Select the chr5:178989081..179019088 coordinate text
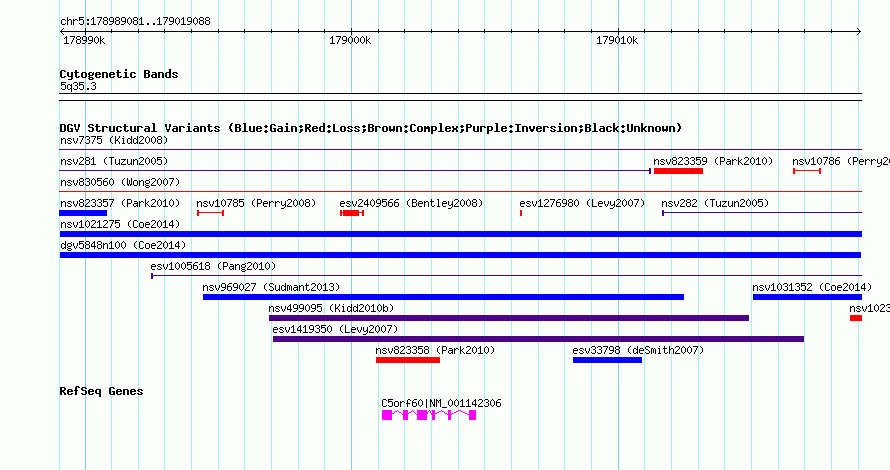Image resolution: width=890 pixels, height=470 pixels. tap(135, 21)
